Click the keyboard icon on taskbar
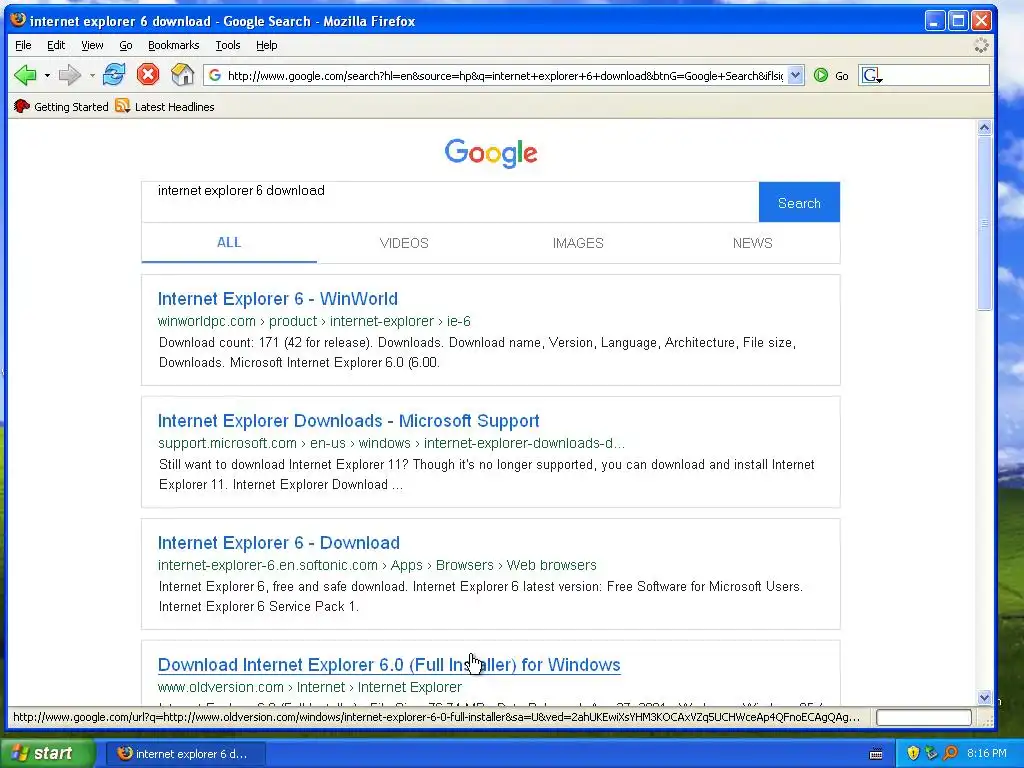This screenshot has width=1024, height=768. (x=876, y=754)
